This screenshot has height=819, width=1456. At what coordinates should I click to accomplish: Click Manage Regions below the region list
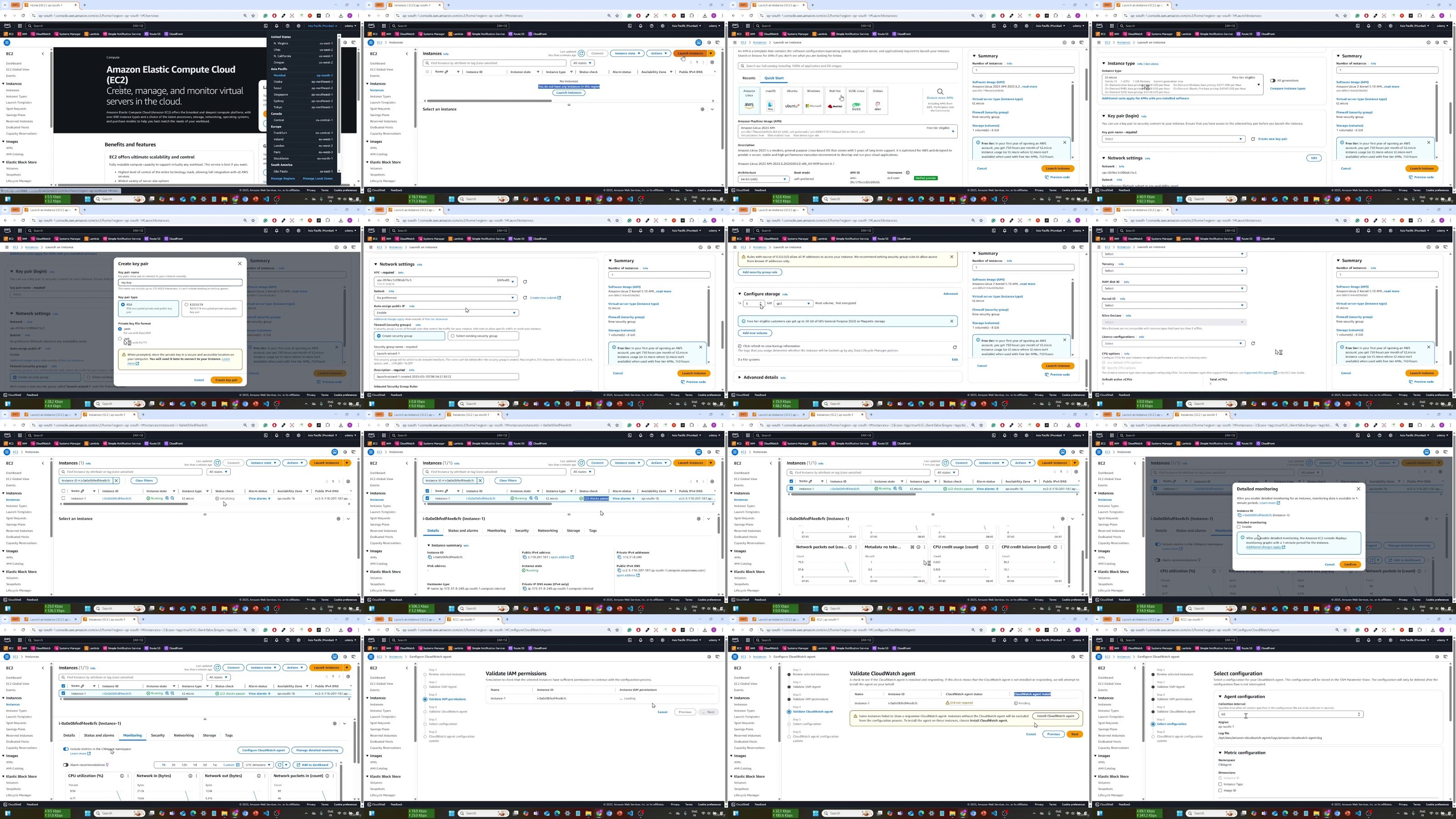(x=283, y=179)
